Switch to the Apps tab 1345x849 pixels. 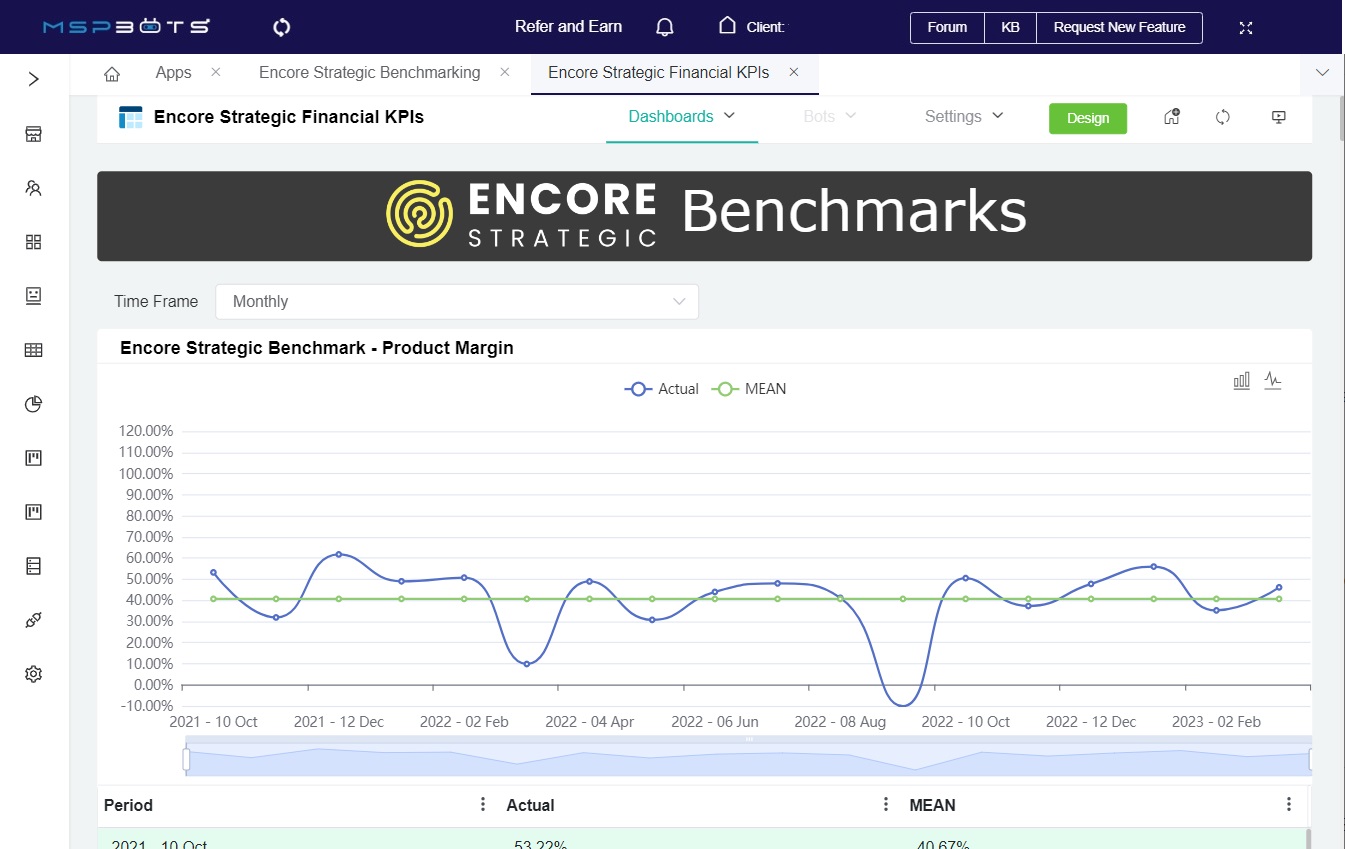click(172, 72)
